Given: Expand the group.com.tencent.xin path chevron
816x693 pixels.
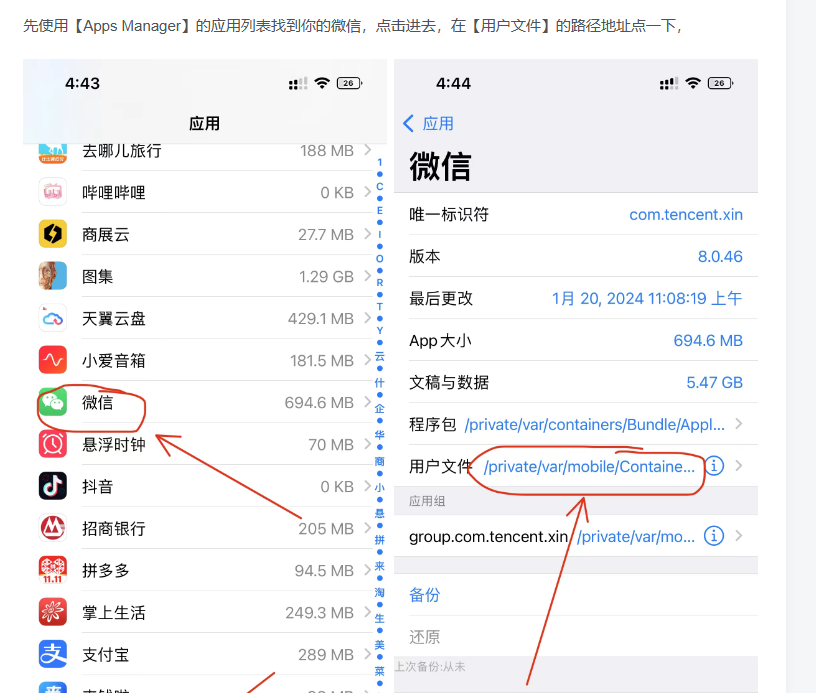Looking at the screenshot, I should [741, 536].
